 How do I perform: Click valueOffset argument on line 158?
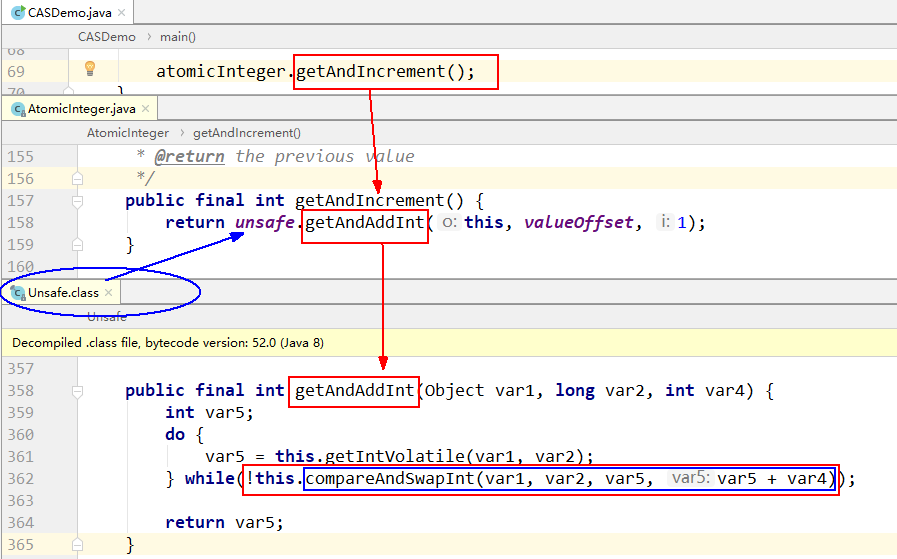point(578,223)
